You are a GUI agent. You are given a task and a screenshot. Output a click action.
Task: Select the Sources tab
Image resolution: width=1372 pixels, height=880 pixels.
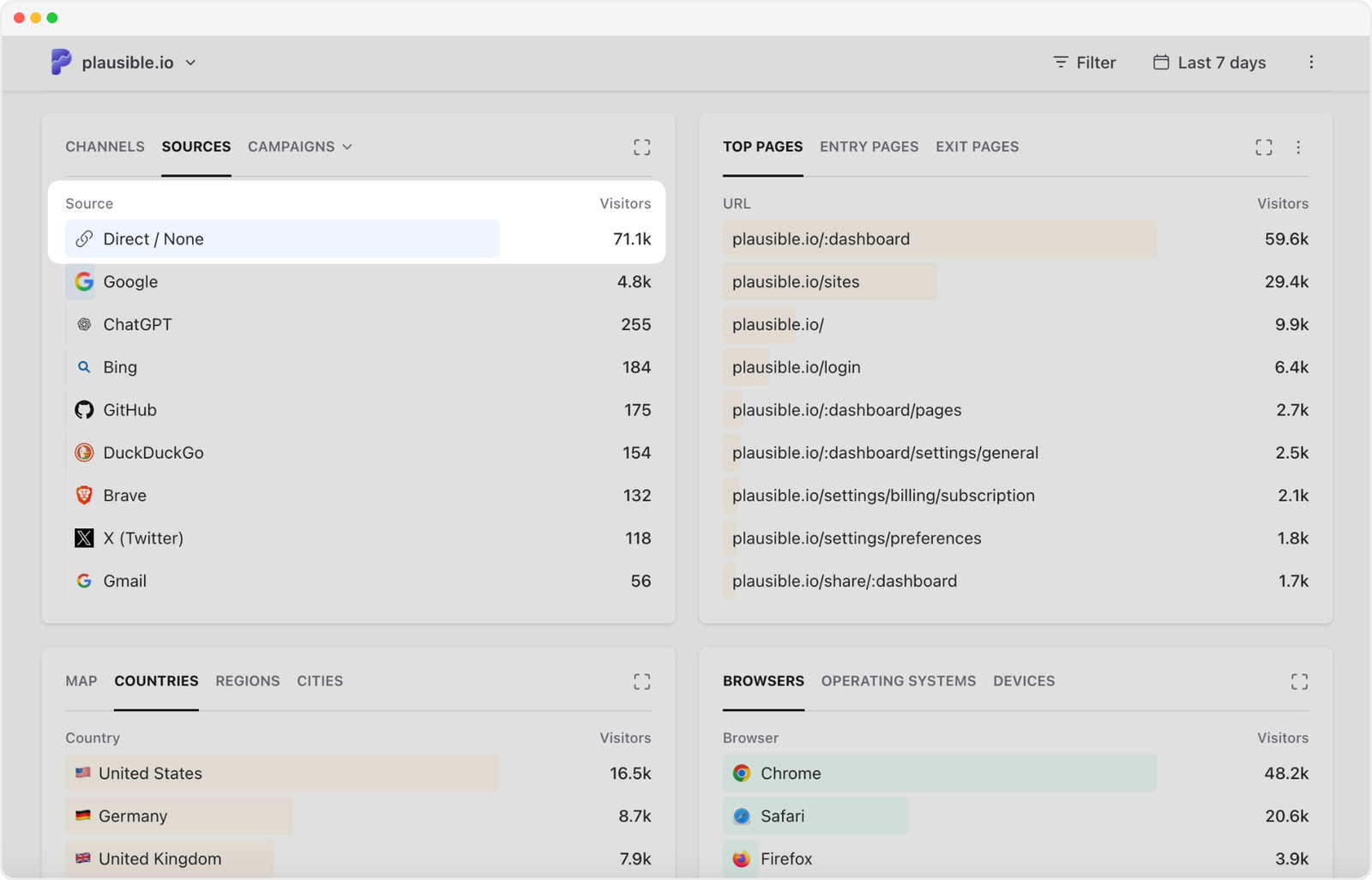[x=196, y=147]
